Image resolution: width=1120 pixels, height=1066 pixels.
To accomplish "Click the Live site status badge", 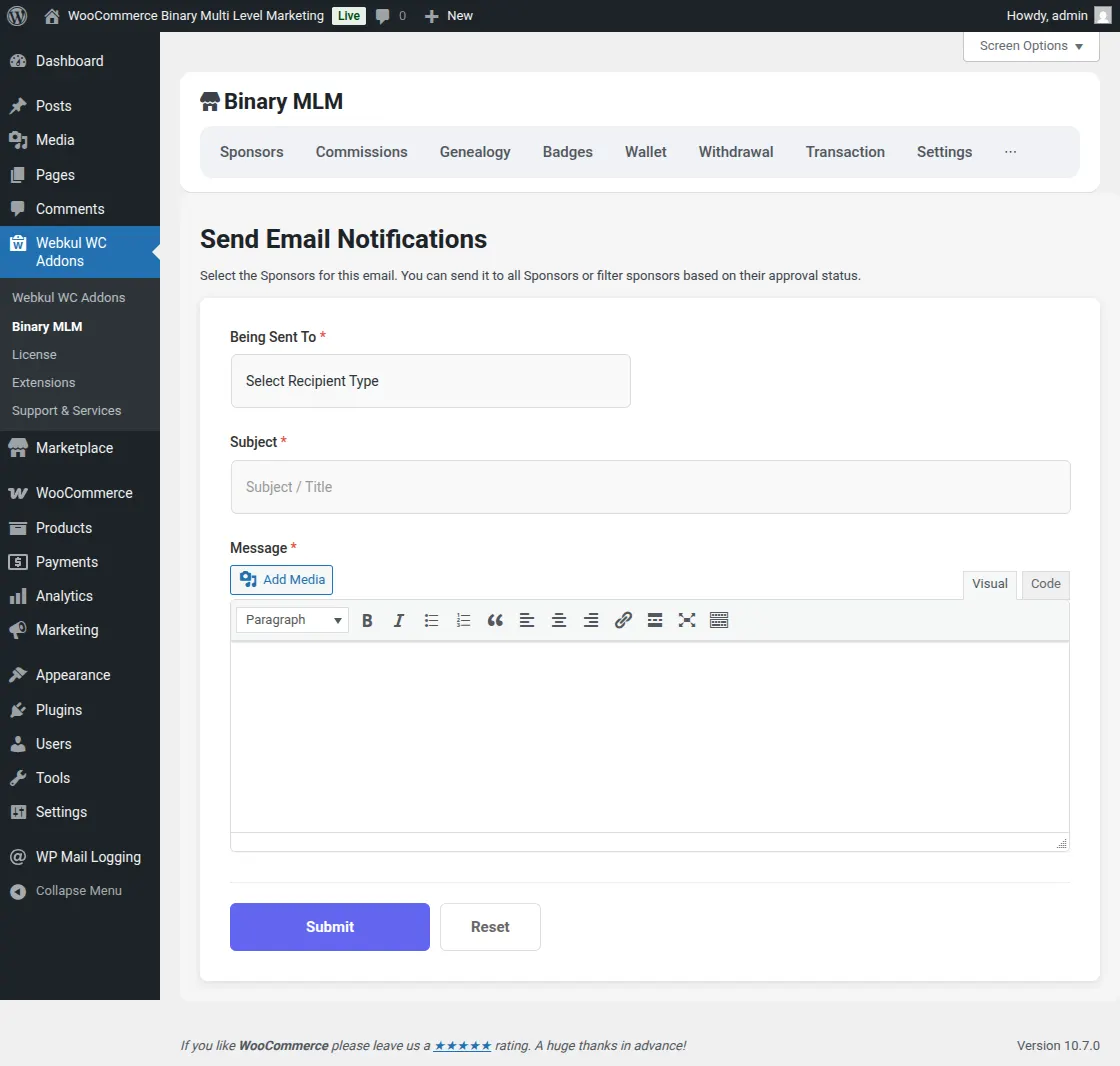I will (349, 16).
